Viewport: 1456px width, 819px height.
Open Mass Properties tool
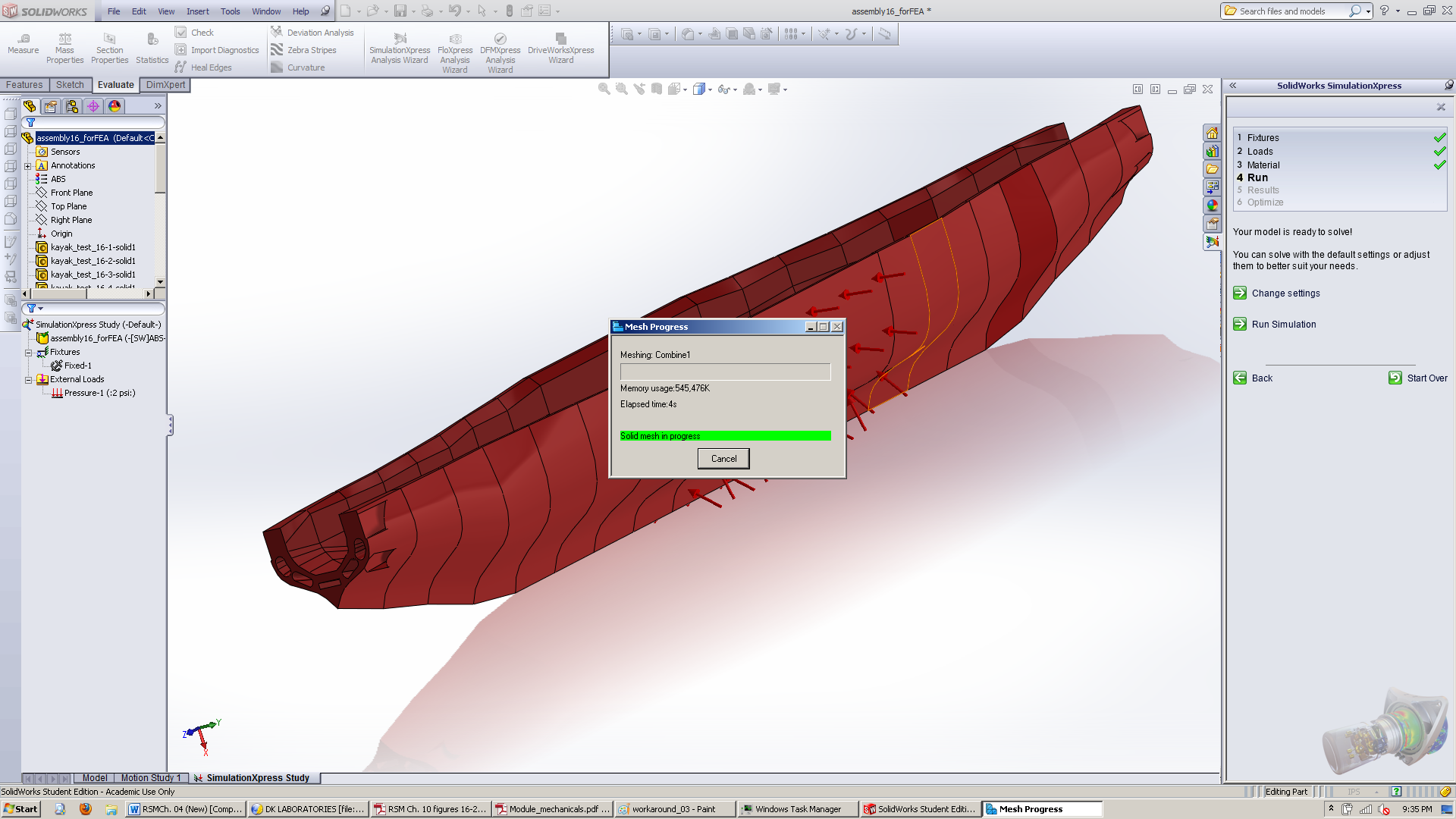pyautogui.click(x=64, y=49)
